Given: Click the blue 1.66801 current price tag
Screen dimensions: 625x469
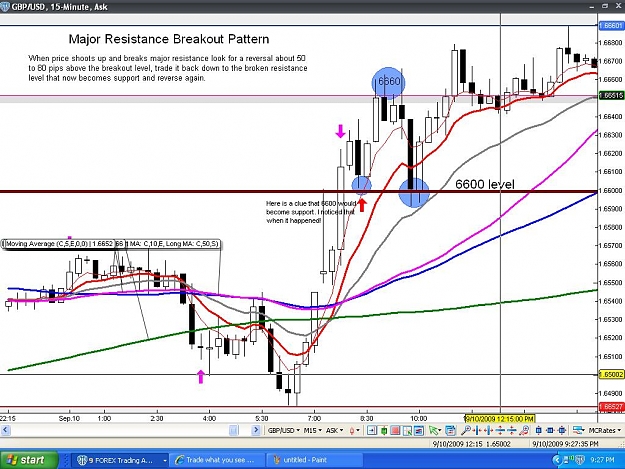Looking at the screenshot, I should 610,26.
